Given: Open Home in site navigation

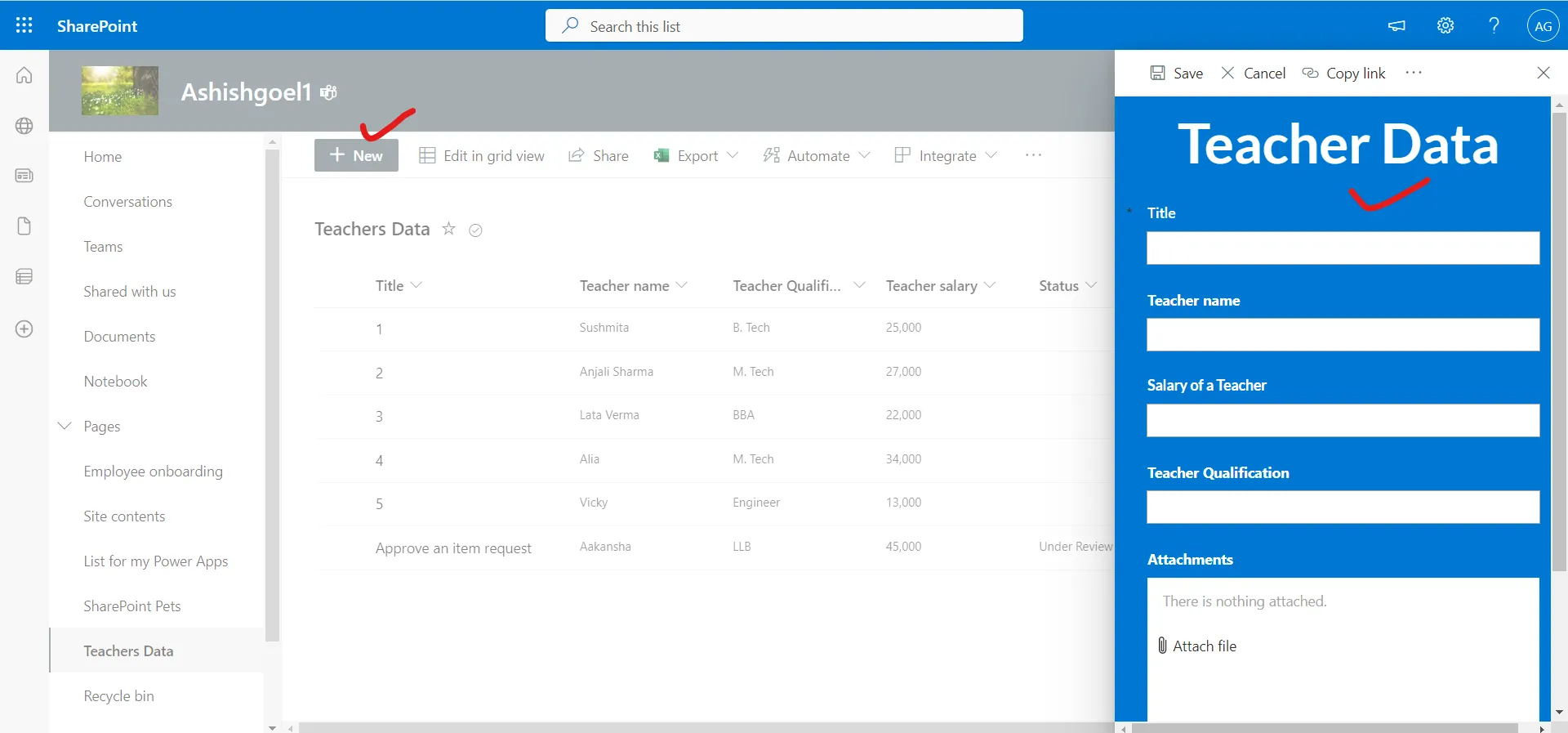Looking at the screenshot, I should pos(102,156).
